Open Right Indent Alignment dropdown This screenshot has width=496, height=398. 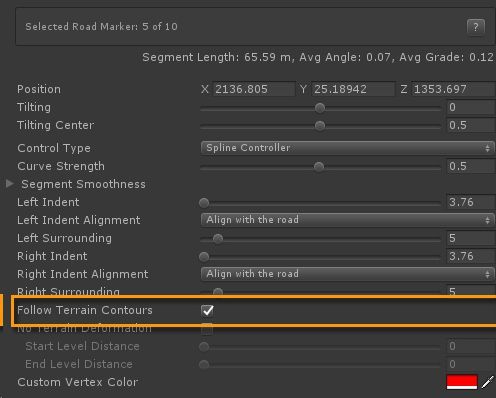click(x=348, y=274)
